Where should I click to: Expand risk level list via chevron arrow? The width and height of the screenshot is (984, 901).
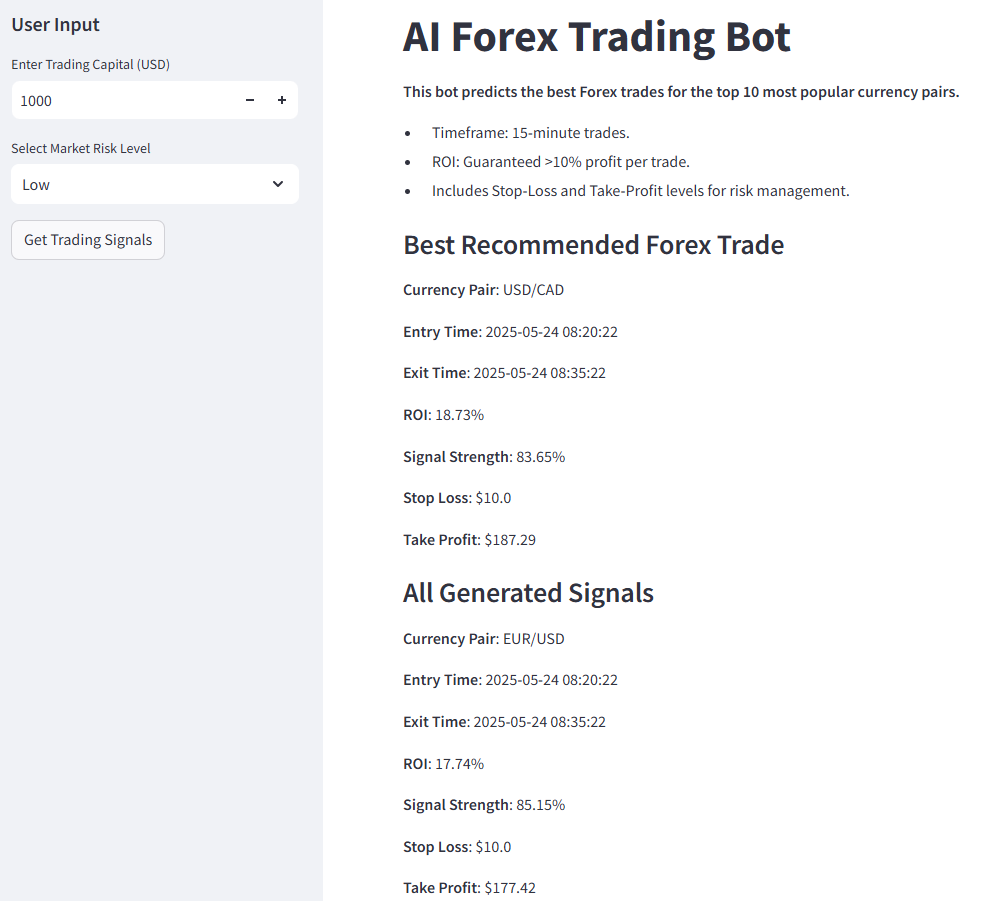click(278, 184)
